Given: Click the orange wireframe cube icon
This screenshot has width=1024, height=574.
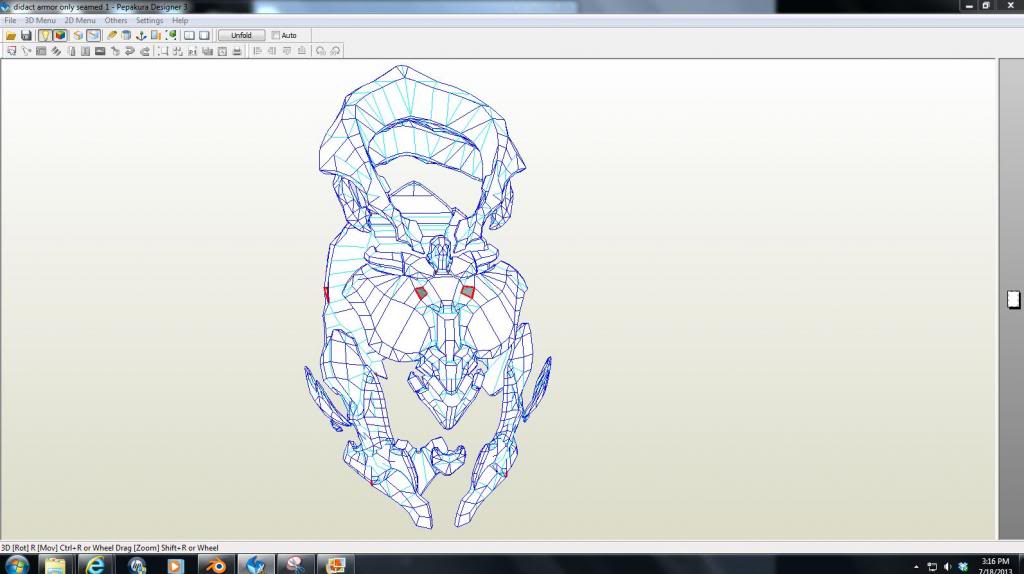Looking at the screenshot, I should [78, 35].
